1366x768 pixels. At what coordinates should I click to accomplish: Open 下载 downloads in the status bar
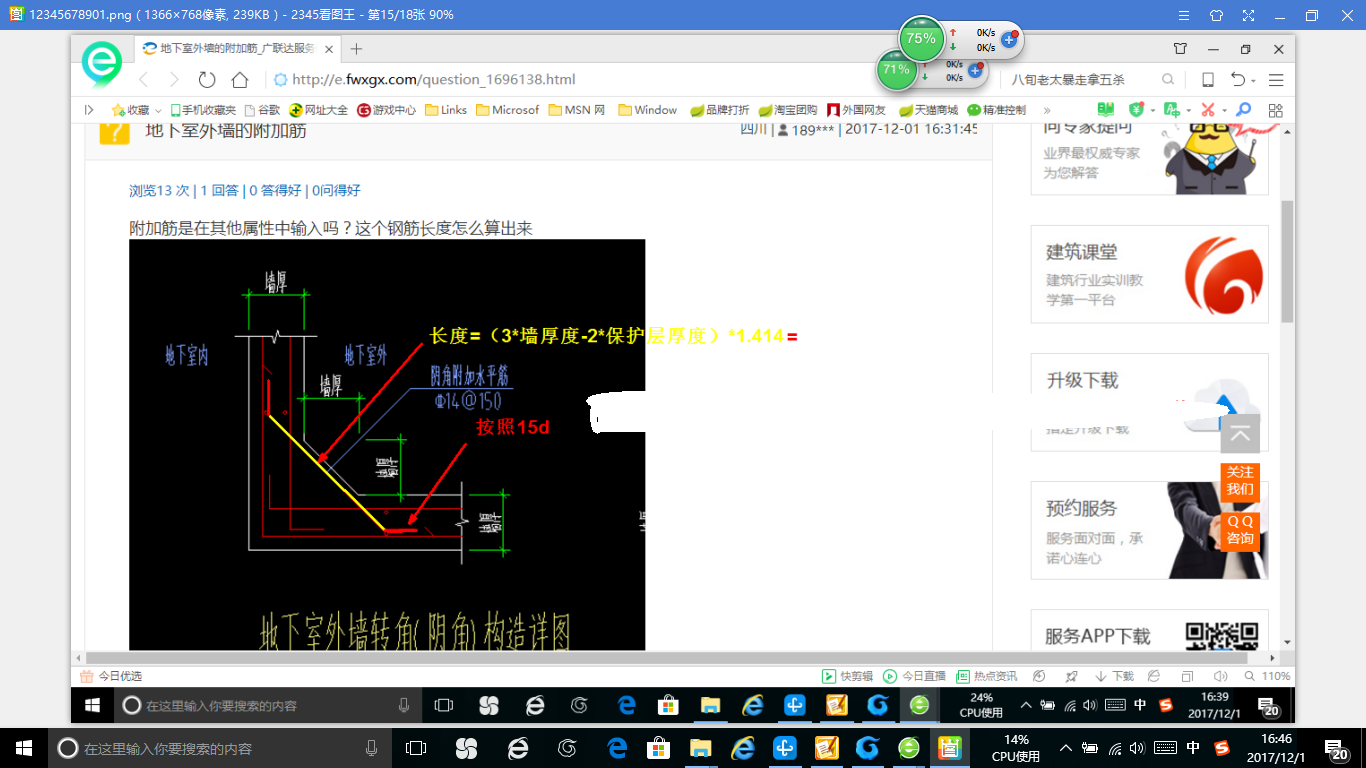tap(1114, 677)
